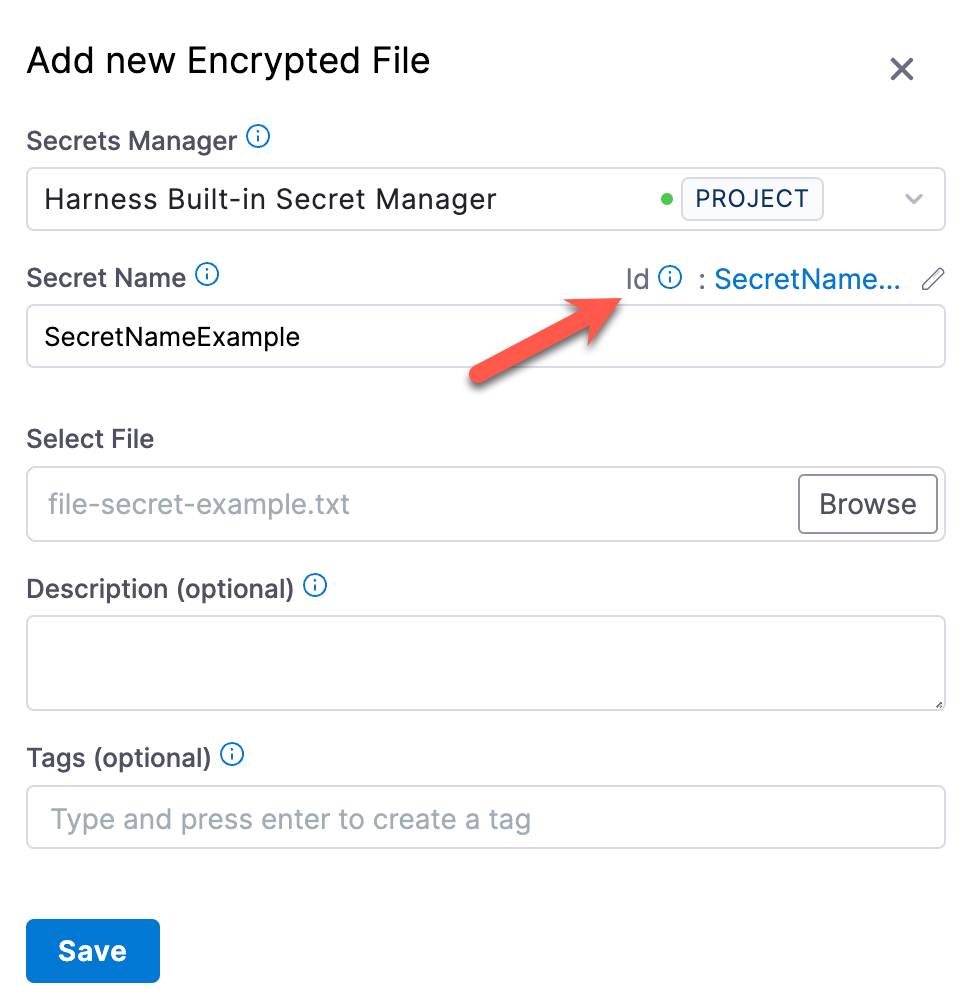Focus the Tags input field
Viewport: 968px width, 1002px height.
[485, 819]
